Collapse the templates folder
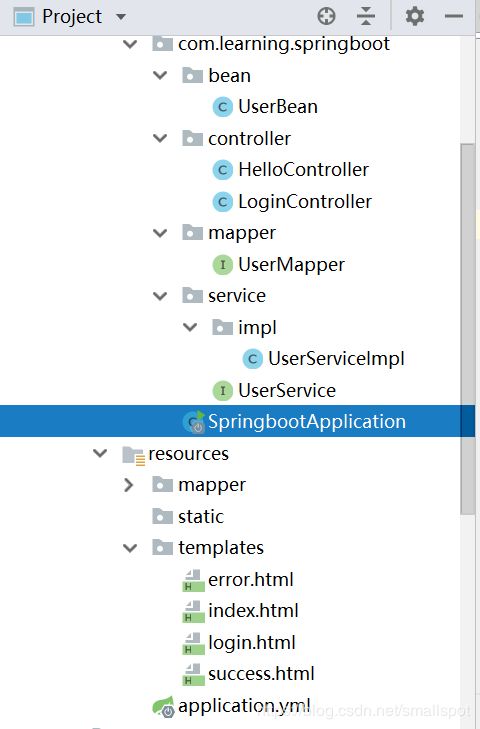Screen dimensions: 480x729 pyautogui.click(x=130, y=548)
